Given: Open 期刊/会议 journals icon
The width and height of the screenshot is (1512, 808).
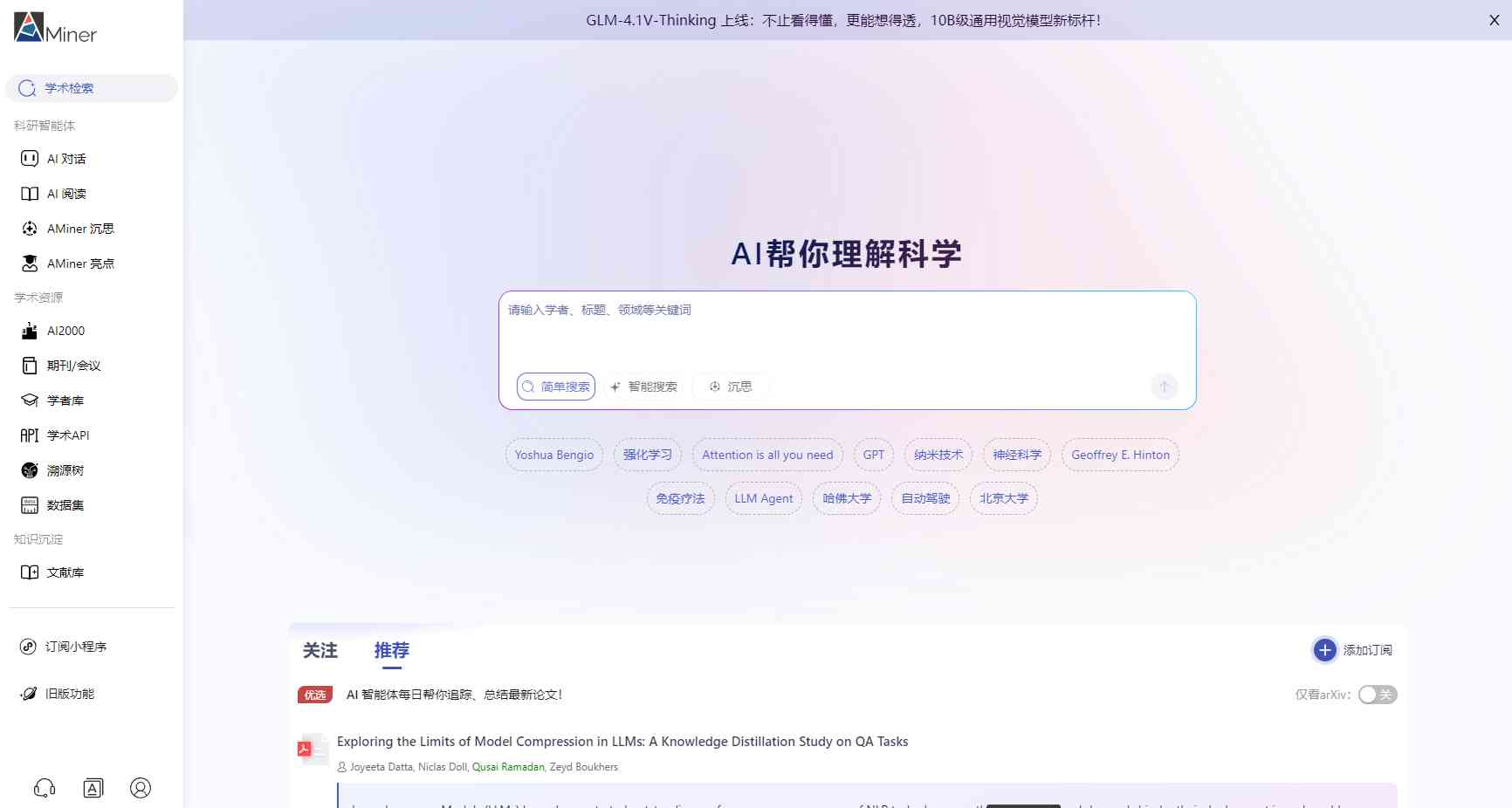Looking at the screenshot, I should point(30,366).
